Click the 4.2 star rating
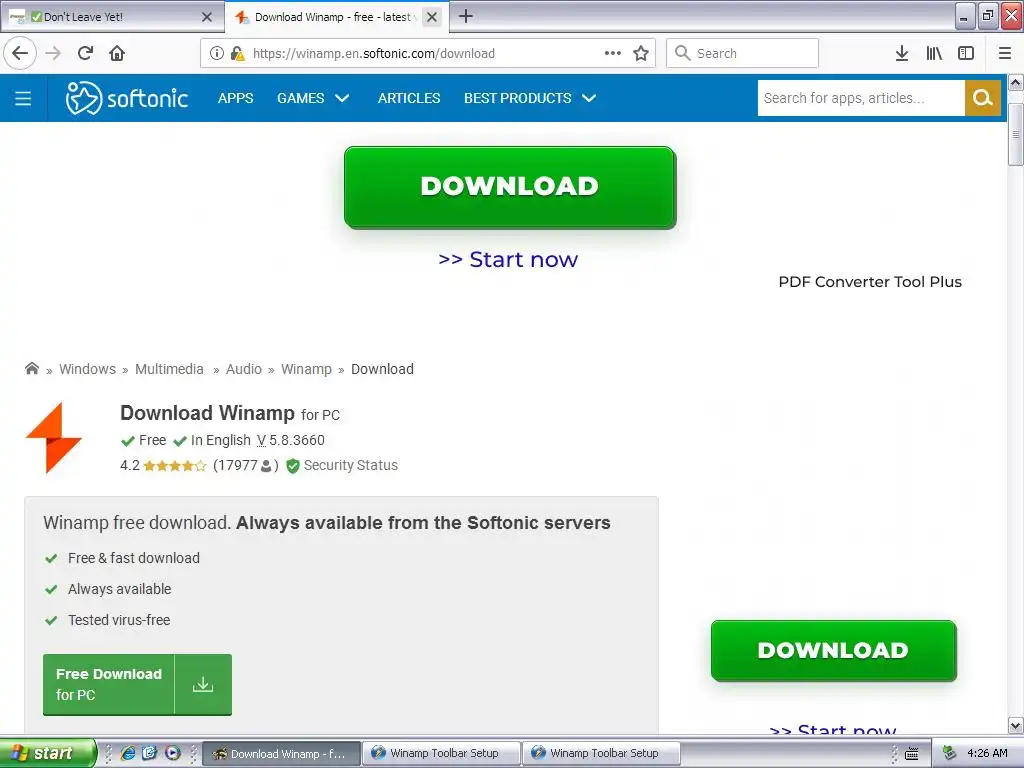This screenshot has height=768, width=1024. (x=163, y=465)
